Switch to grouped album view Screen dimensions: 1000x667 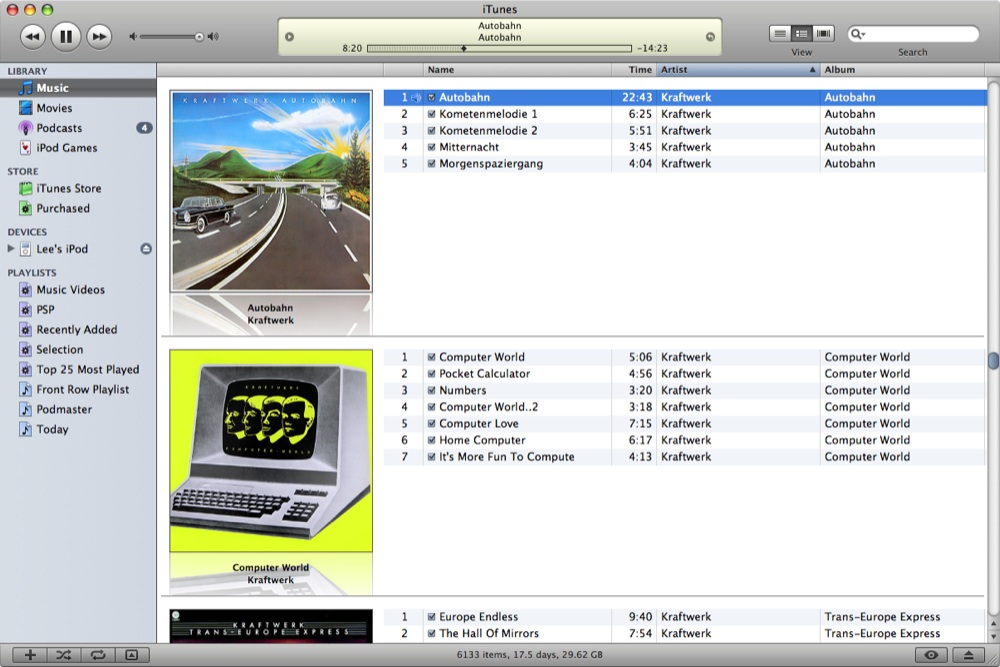point(802,34)
